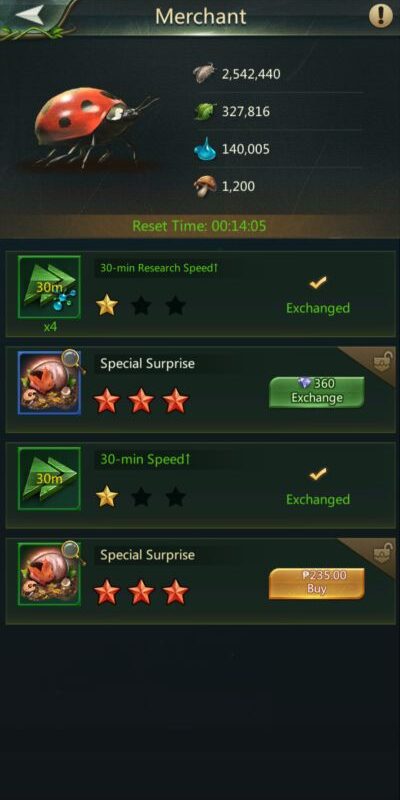
Task: Select the blue water droplet icon
Action: coord(205,148)
